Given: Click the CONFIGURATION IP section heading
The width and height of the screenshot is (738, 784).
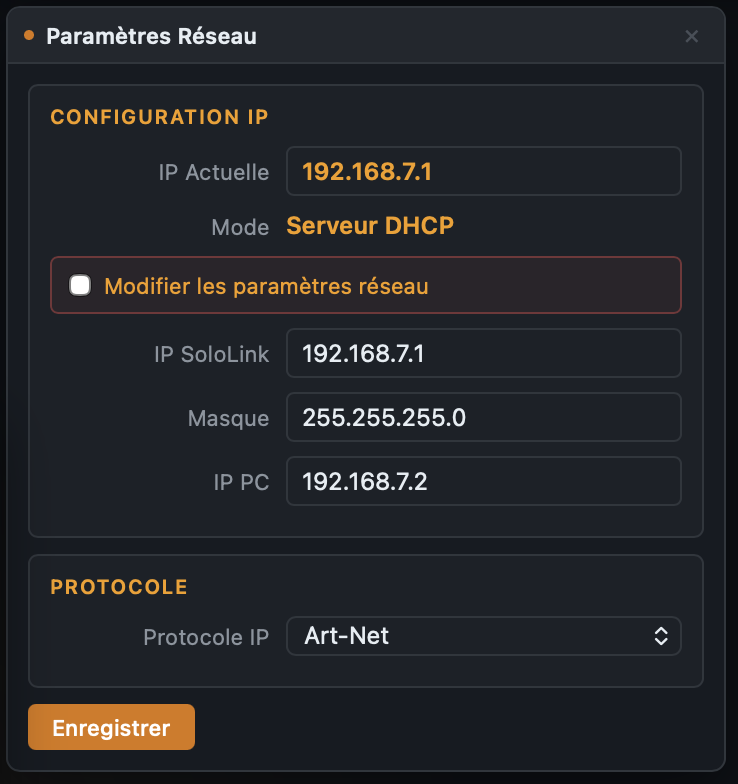Looking at the screenshot, I should (x=160, y=117).
